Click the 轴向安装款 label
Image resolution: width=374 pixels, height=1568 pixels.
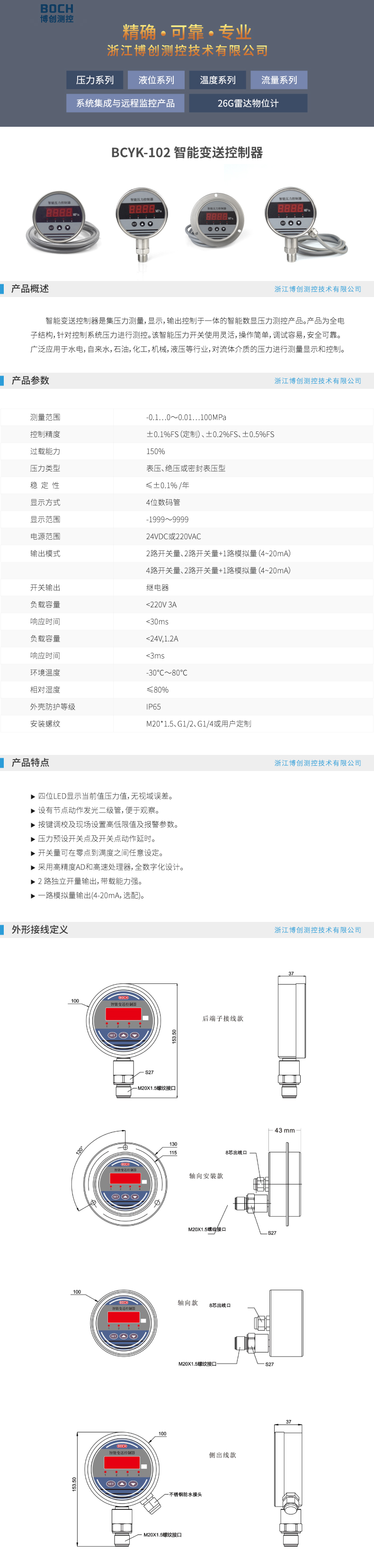coord(206,1176)
